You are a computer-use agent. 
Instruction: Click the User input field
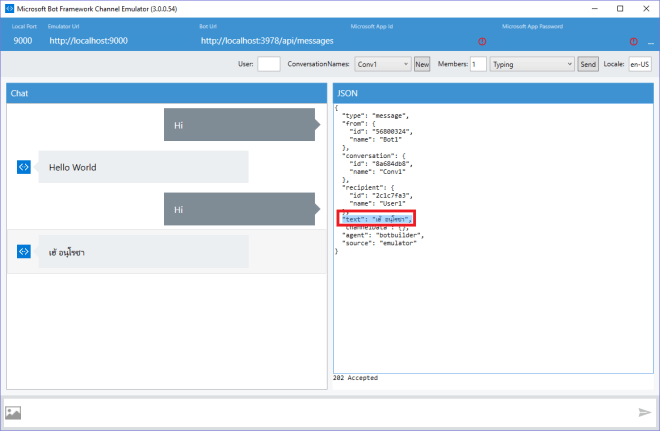click(269, 64)
